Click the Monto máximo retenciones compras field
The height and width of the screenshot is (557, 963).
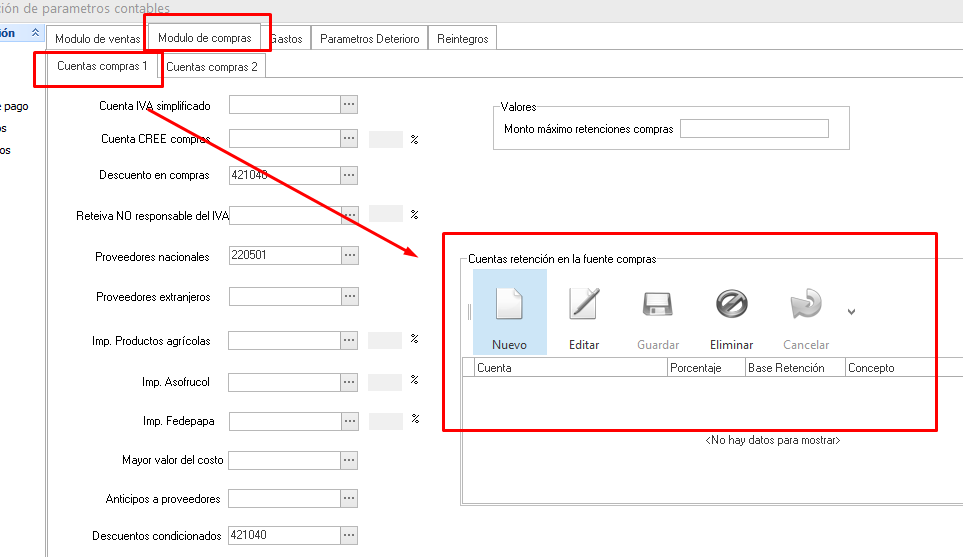tap(754, 129)
